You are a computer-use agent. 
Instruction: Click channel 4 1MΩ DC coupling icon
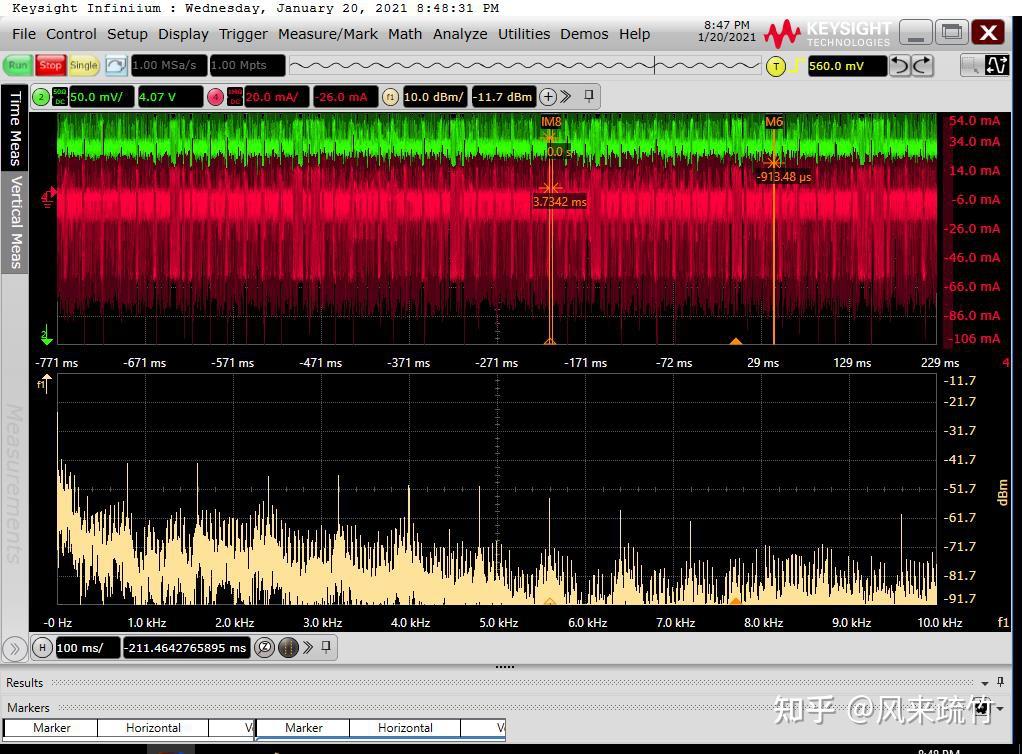click(235, 97)
